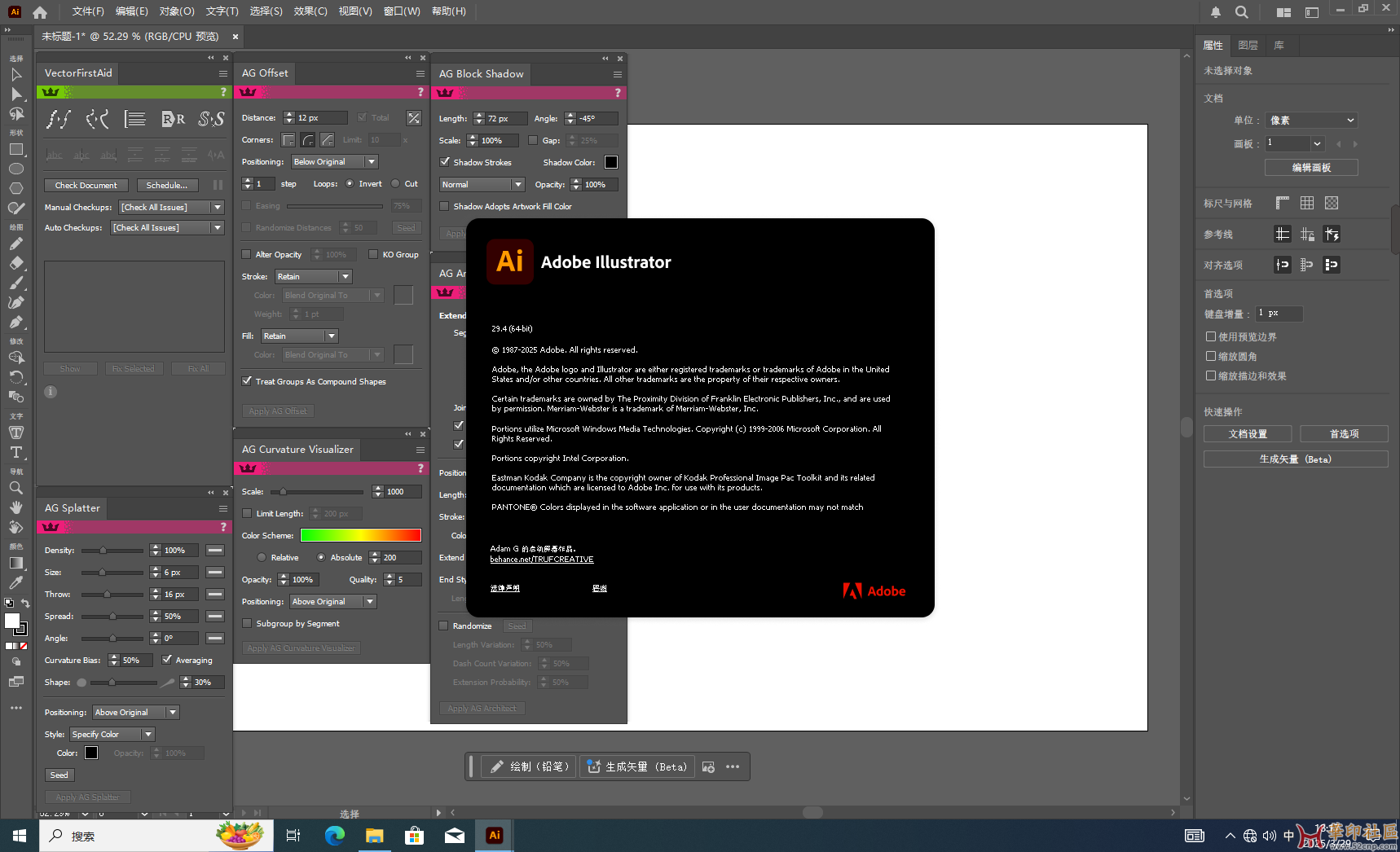
Task: Select the Ellipse shape tool
Action: point(15,169)
